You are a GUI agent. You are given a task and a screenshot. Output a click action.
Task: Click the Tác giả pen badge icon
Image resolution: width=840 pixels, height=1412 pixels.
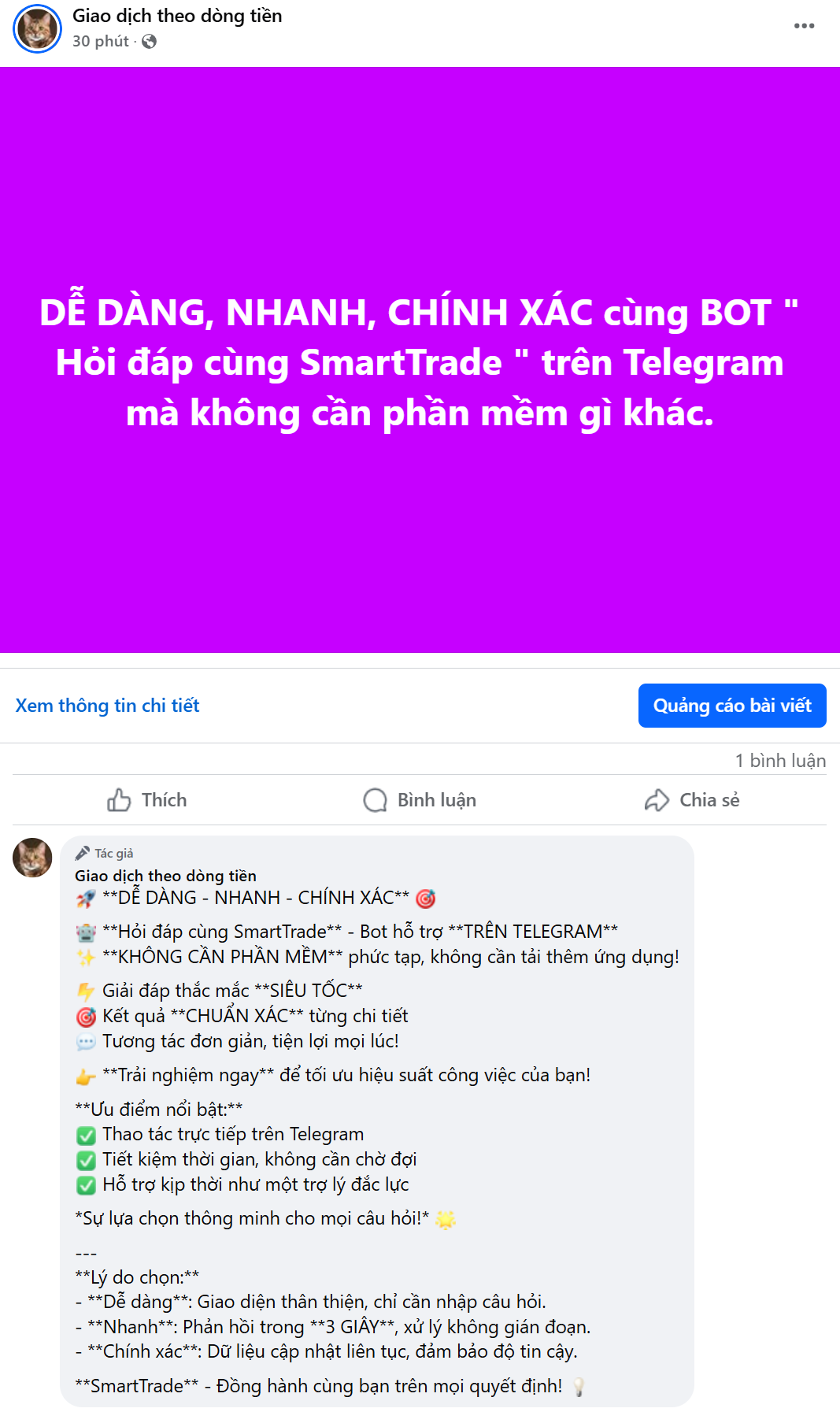pyautogui.click(x=82, y=853)
